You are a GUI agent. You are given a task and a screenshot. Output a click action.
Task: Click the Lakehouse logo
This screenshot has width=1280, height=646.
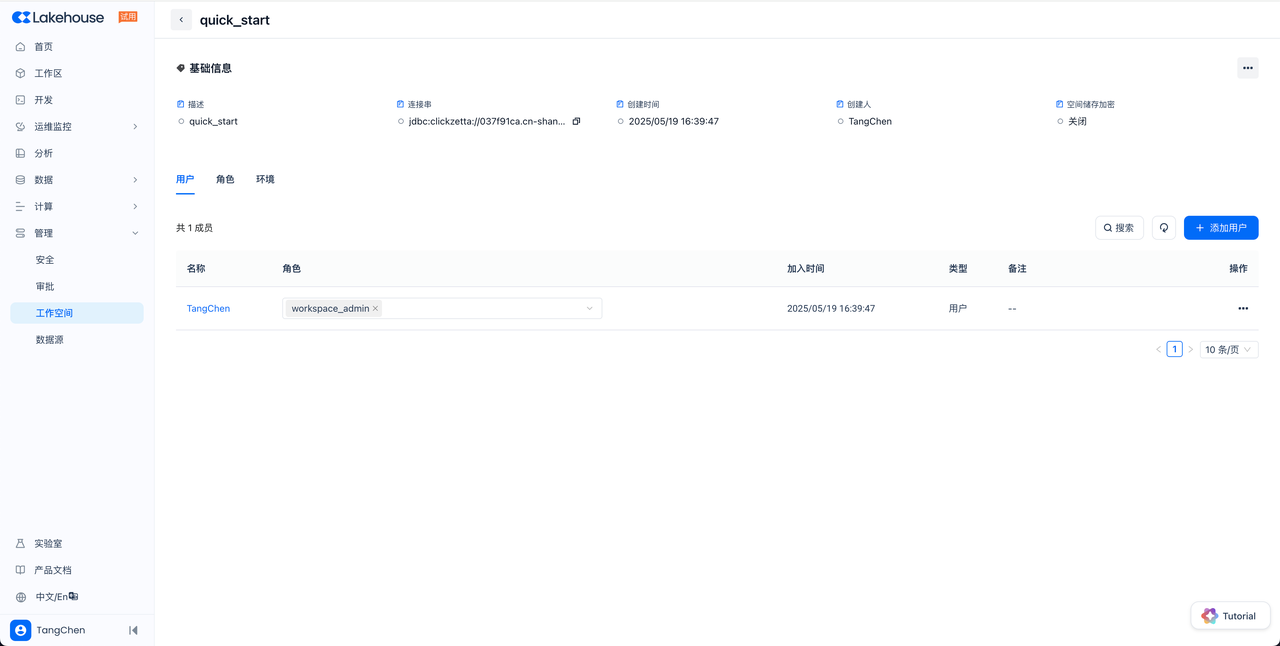58,17
